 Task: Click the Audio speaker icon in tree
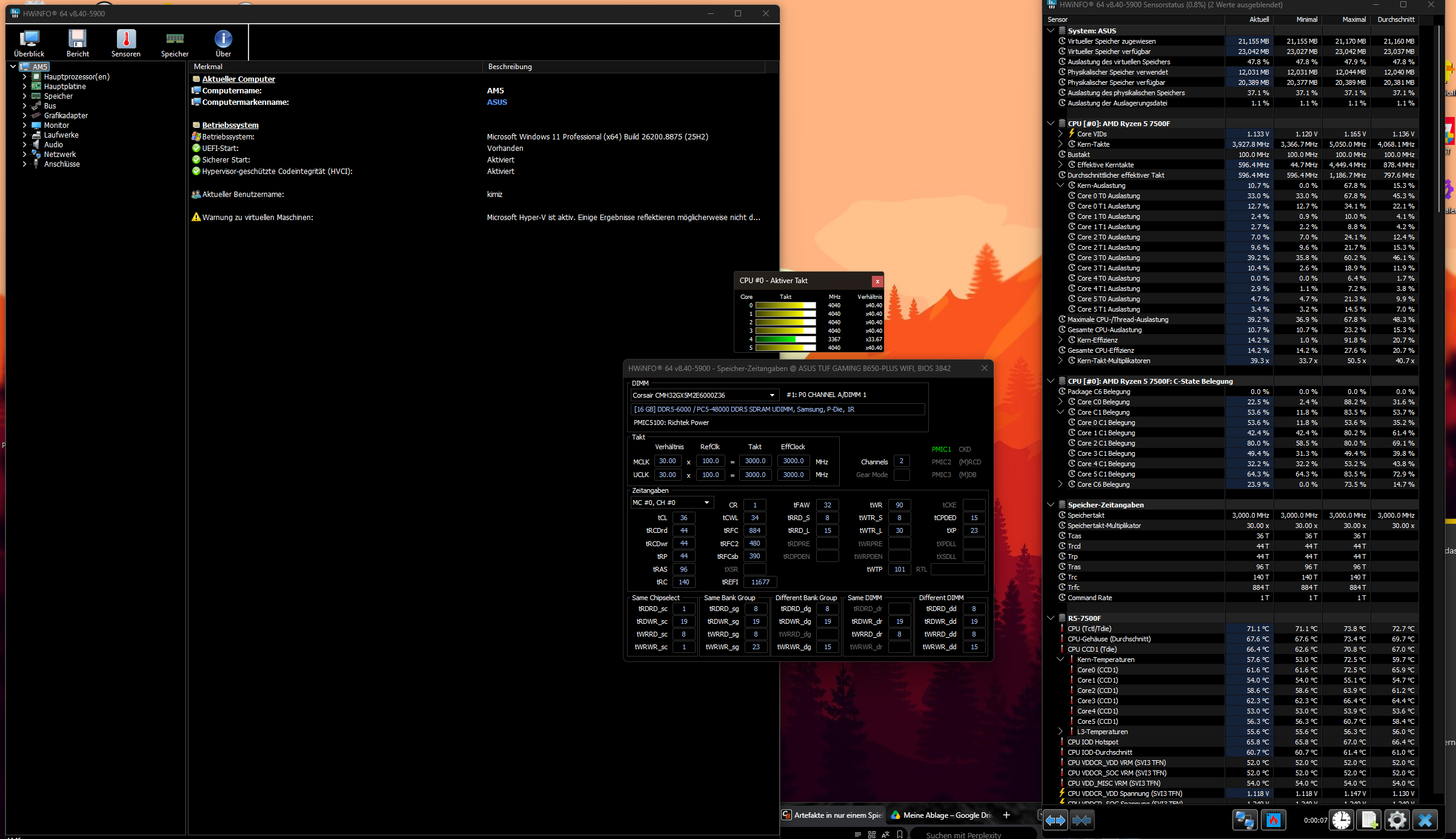(x=36, y=145)
